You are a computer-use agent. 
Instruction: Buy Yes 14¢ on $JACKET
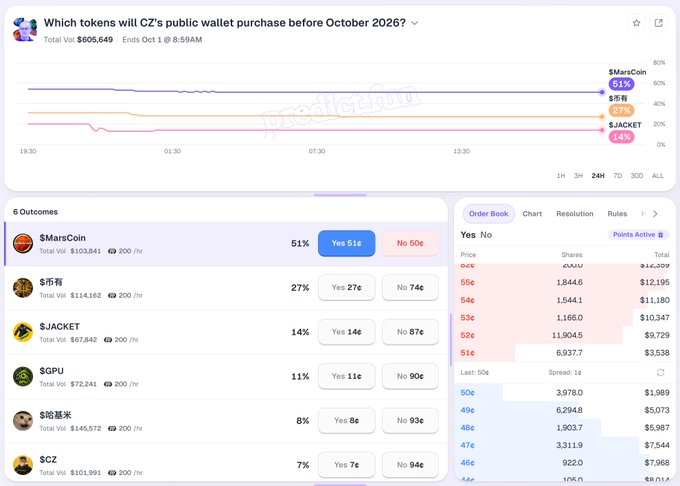click(x=347, y=332)
